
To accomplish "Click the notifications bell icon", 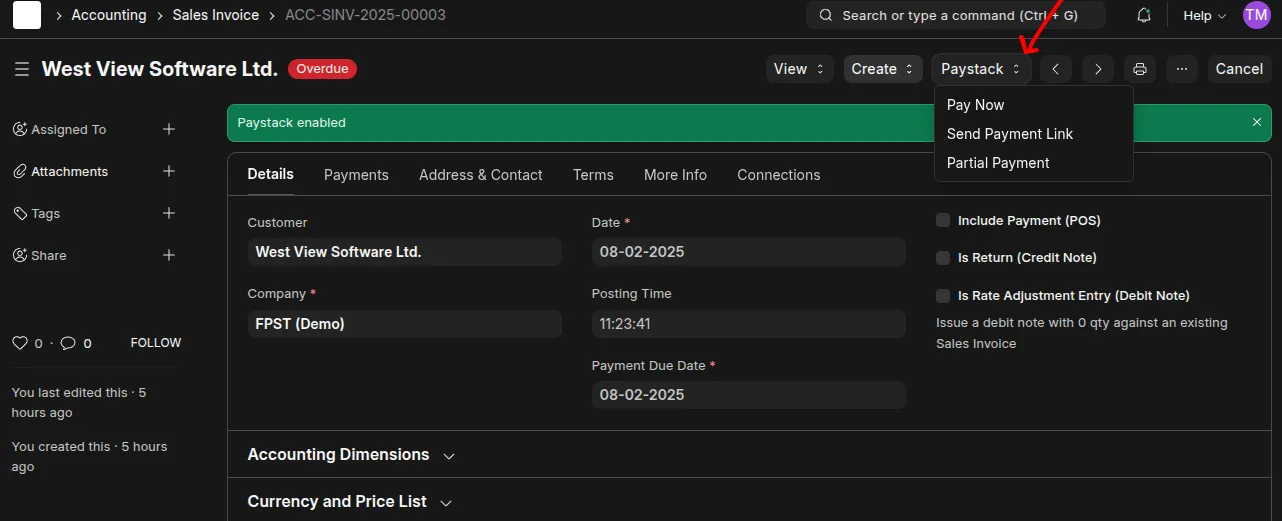I will coord(1144,16).
